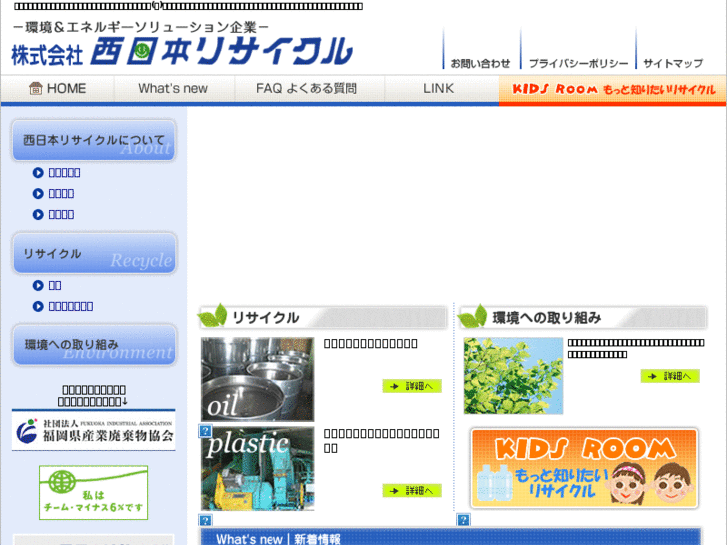Screen dimensions: 727x545
Task: Click 詳細へ button beside green leaves image
Action: 670,376
